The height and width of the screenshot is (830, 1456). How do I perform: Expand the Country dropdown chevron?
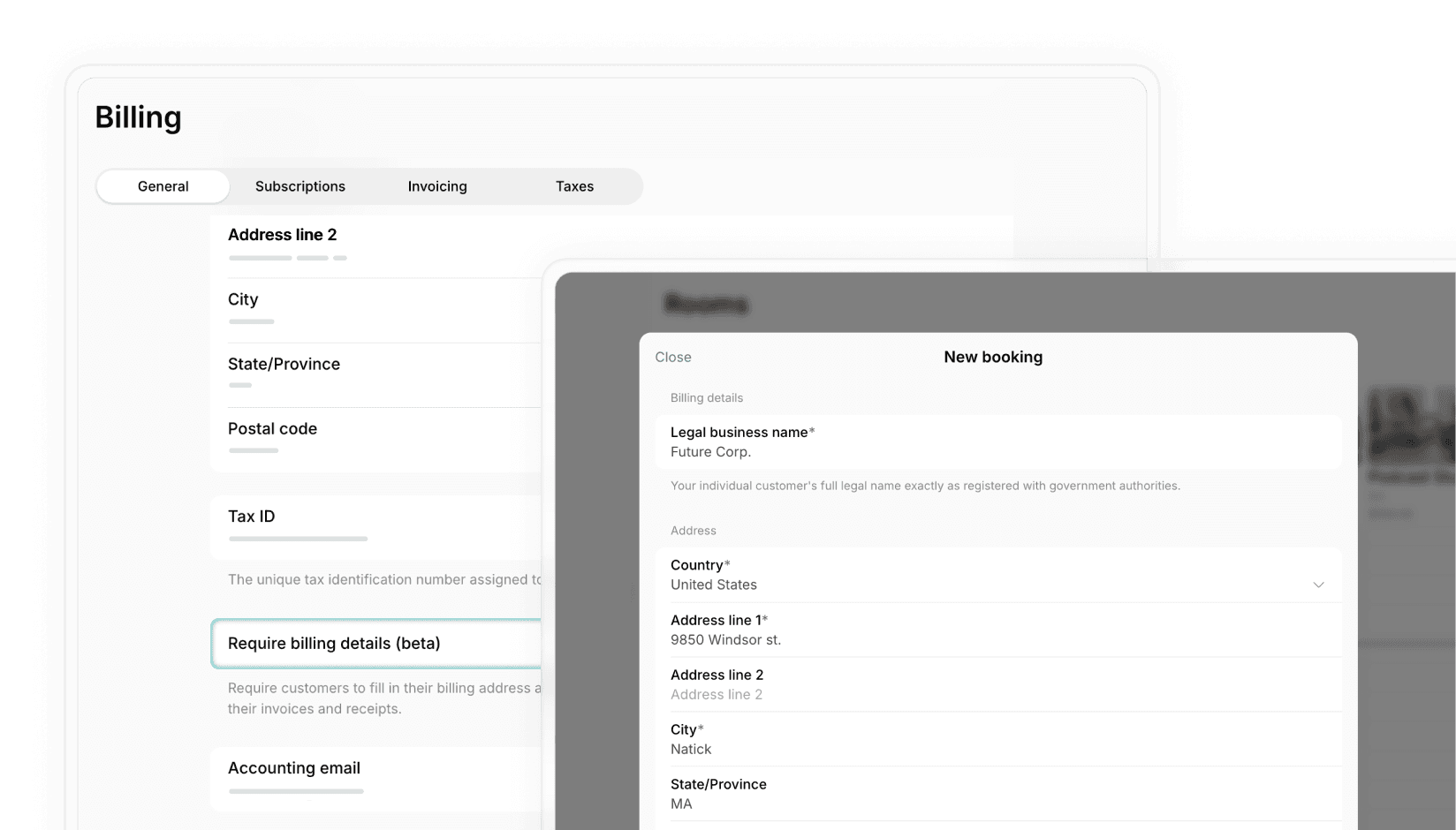click(1317, 585)
